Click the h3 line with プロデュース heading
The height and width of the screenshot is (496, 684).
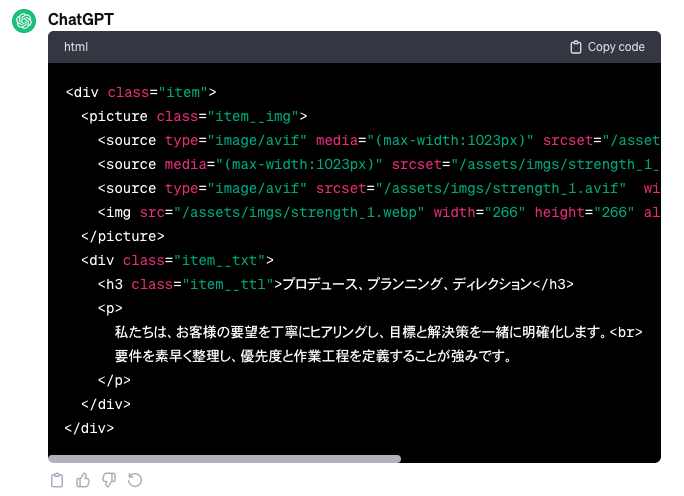335,284
